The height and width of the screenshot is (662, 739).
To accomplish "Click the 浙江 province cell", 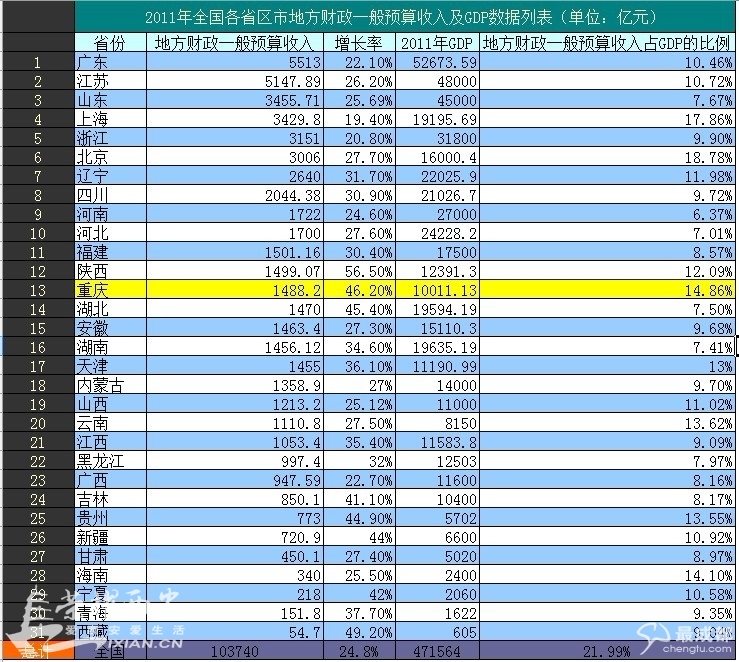I will coord(111,138).
